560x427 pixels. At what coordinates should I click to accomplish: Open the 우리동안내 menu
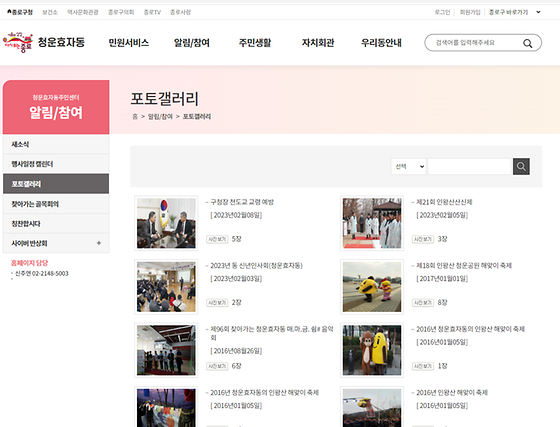(x=381, y=43)
